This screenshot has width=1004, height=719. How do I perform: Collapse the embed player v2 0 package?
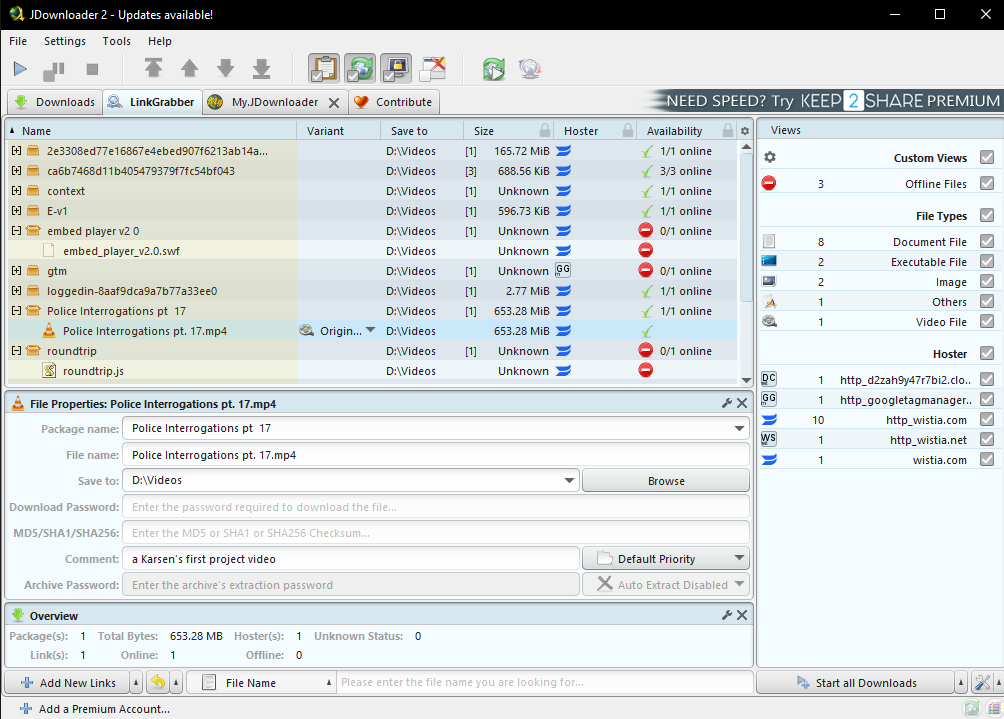16,230
